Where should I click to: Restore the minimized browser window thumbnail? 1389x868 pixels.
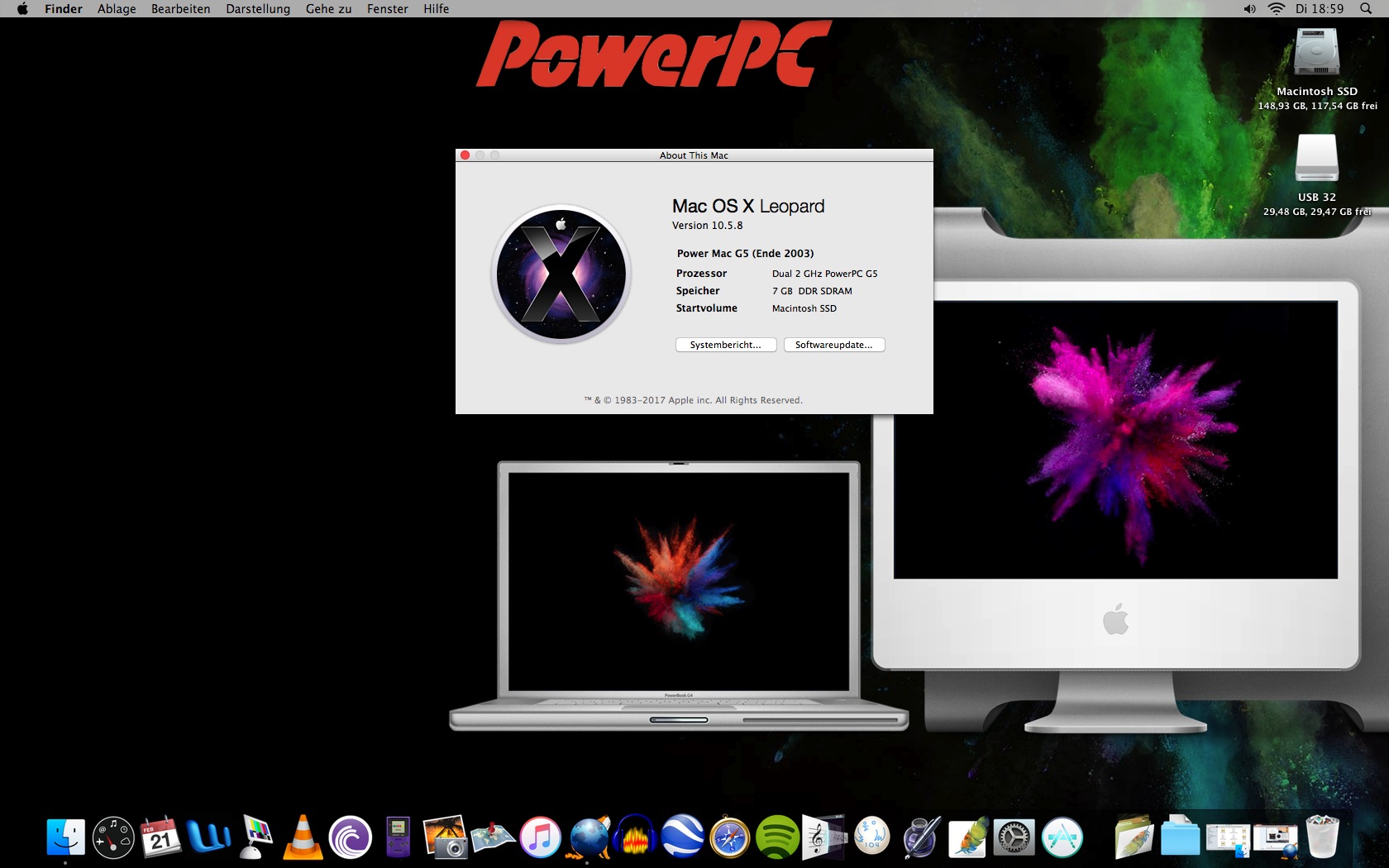pos(1276,838)
